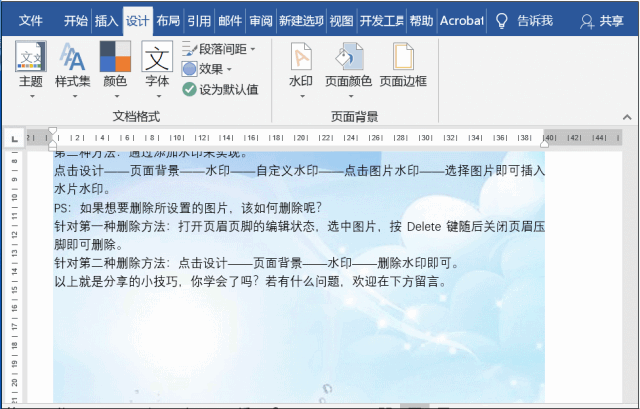Click in the vertical scrollbar track

(x=630, y=280)
